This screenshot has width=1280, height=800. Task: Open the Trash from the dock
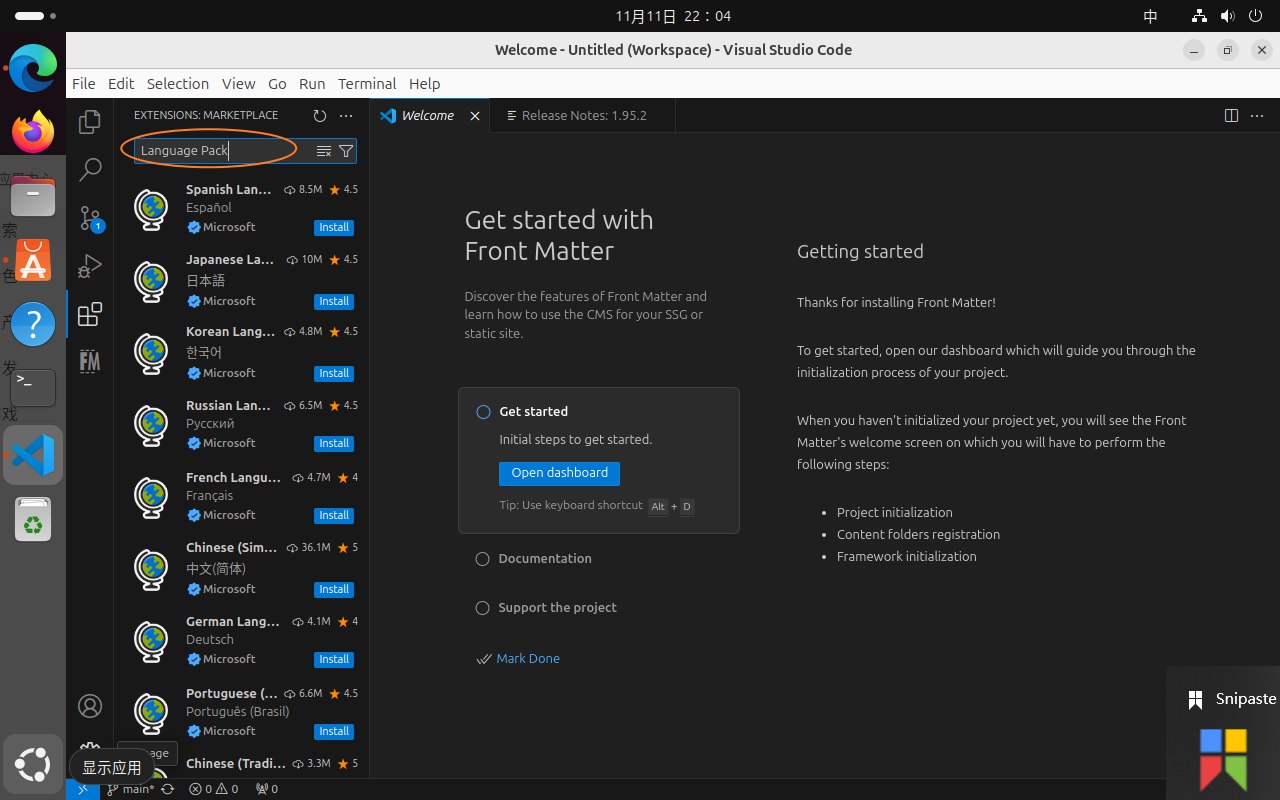coord(32,519)
